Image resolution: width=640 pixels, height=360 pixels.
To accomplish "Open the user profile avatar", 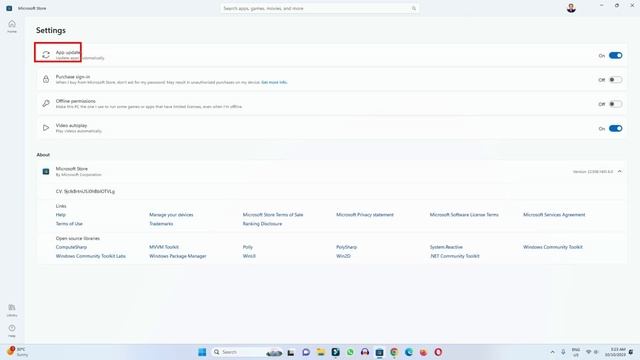I will pos(571,8).
